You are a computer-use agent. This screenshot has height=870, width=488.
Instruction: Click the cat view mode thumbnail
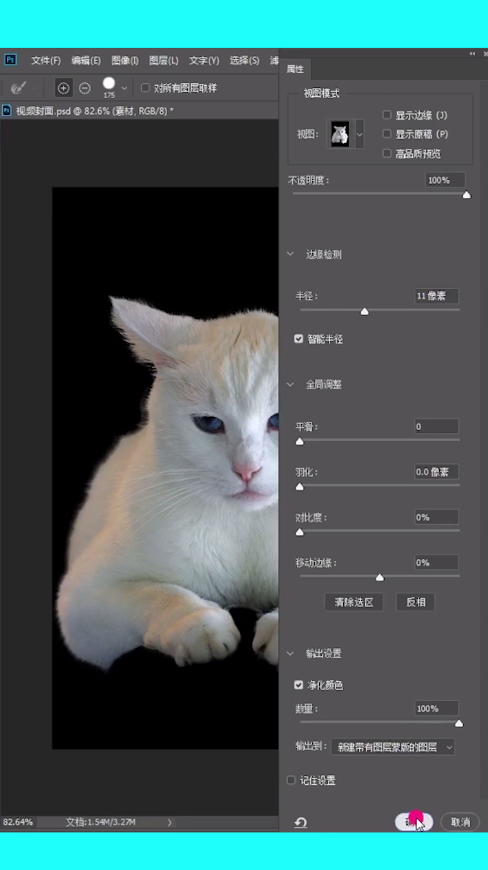coord(340,134)
